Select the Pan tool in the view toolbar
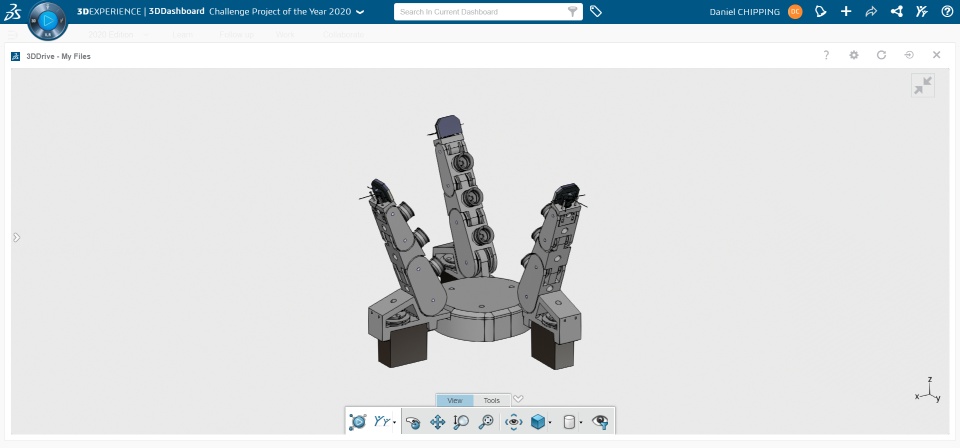The width and height of the screenshot is (960, 448). pyautogui.click(x=437, y=422)
